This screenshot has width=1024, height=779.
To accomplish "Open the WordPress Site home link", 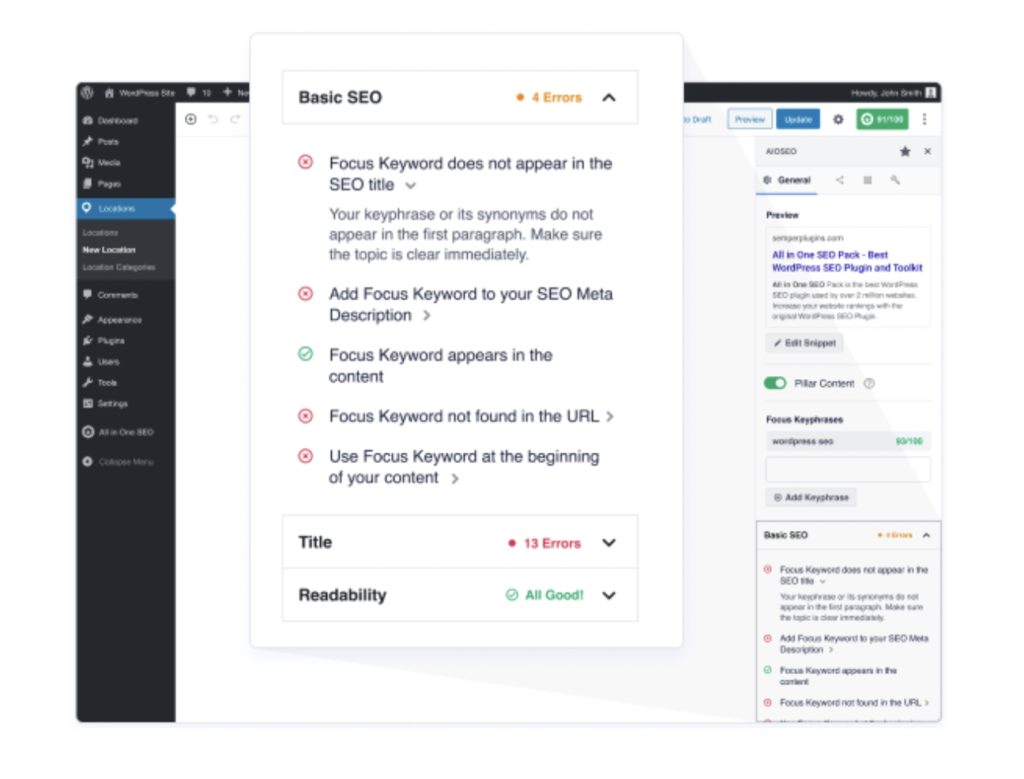I will click(140, 93).
